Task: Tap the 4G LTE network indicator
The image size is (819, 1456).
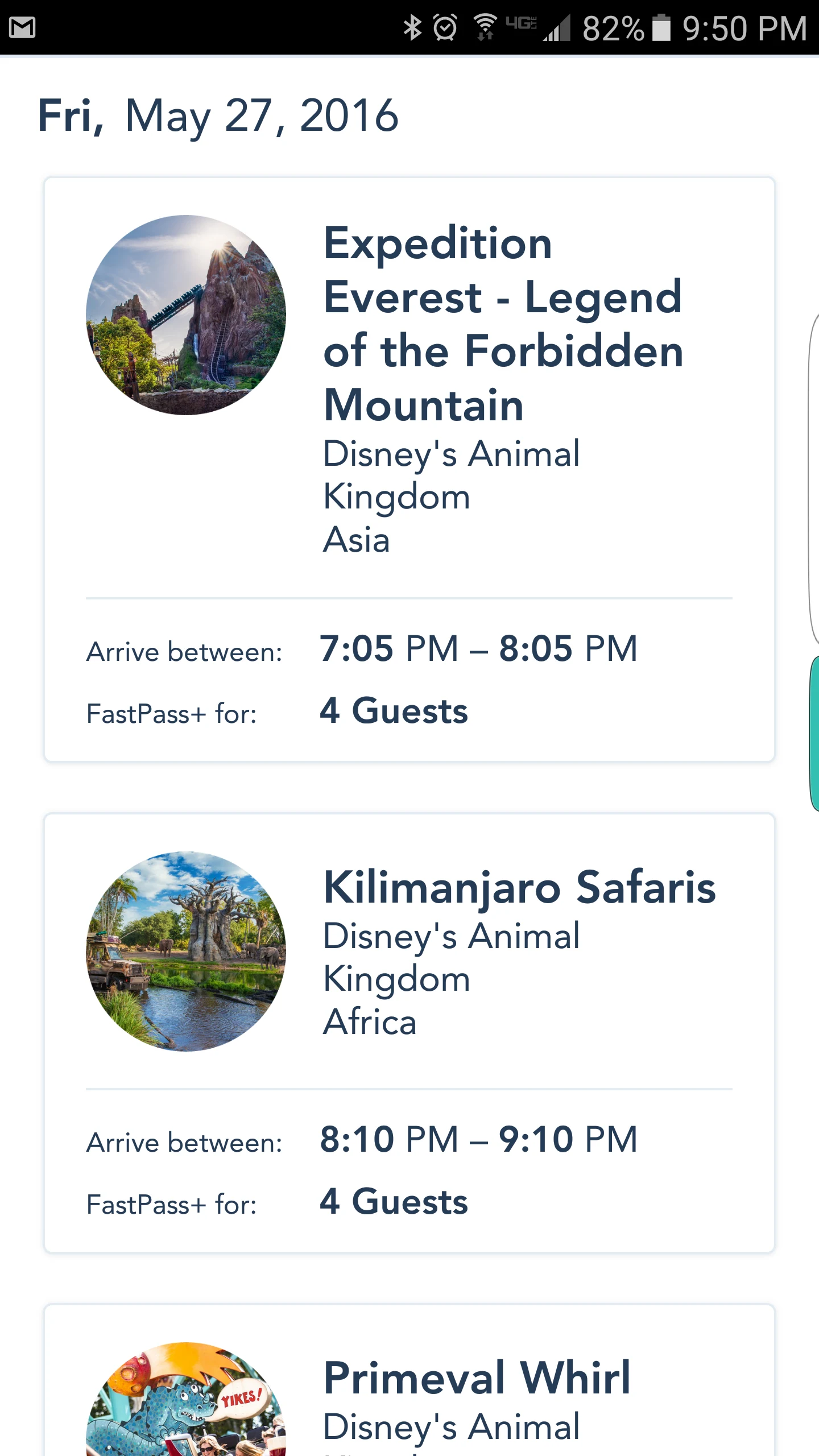Action: (x=521, y=23)
